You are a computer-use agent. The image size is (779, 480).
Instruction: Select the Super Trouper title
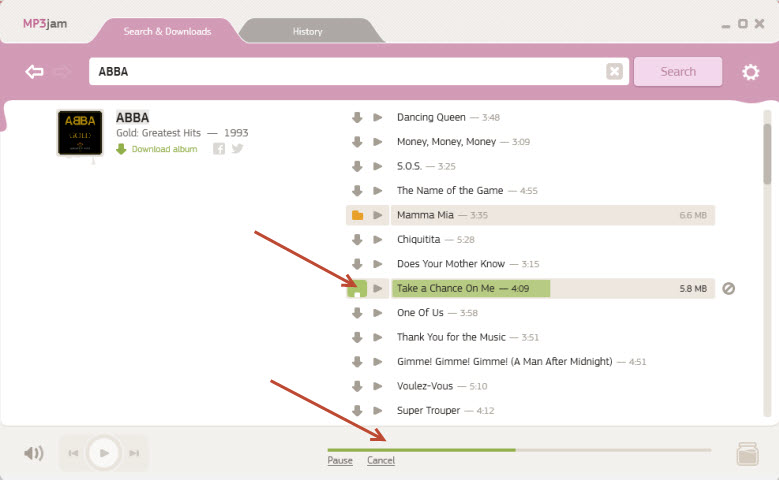pos(428,410)
